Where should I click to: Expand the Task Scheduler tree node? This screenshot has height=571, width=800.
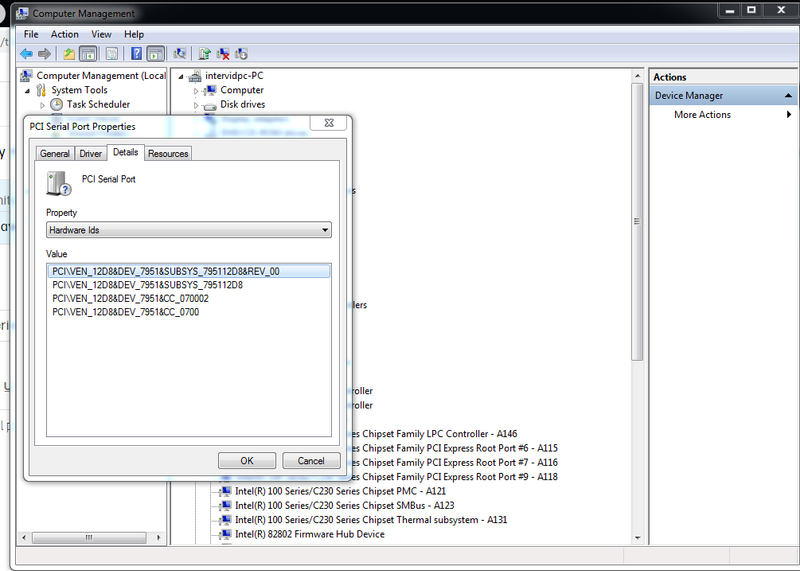[43, 105]
